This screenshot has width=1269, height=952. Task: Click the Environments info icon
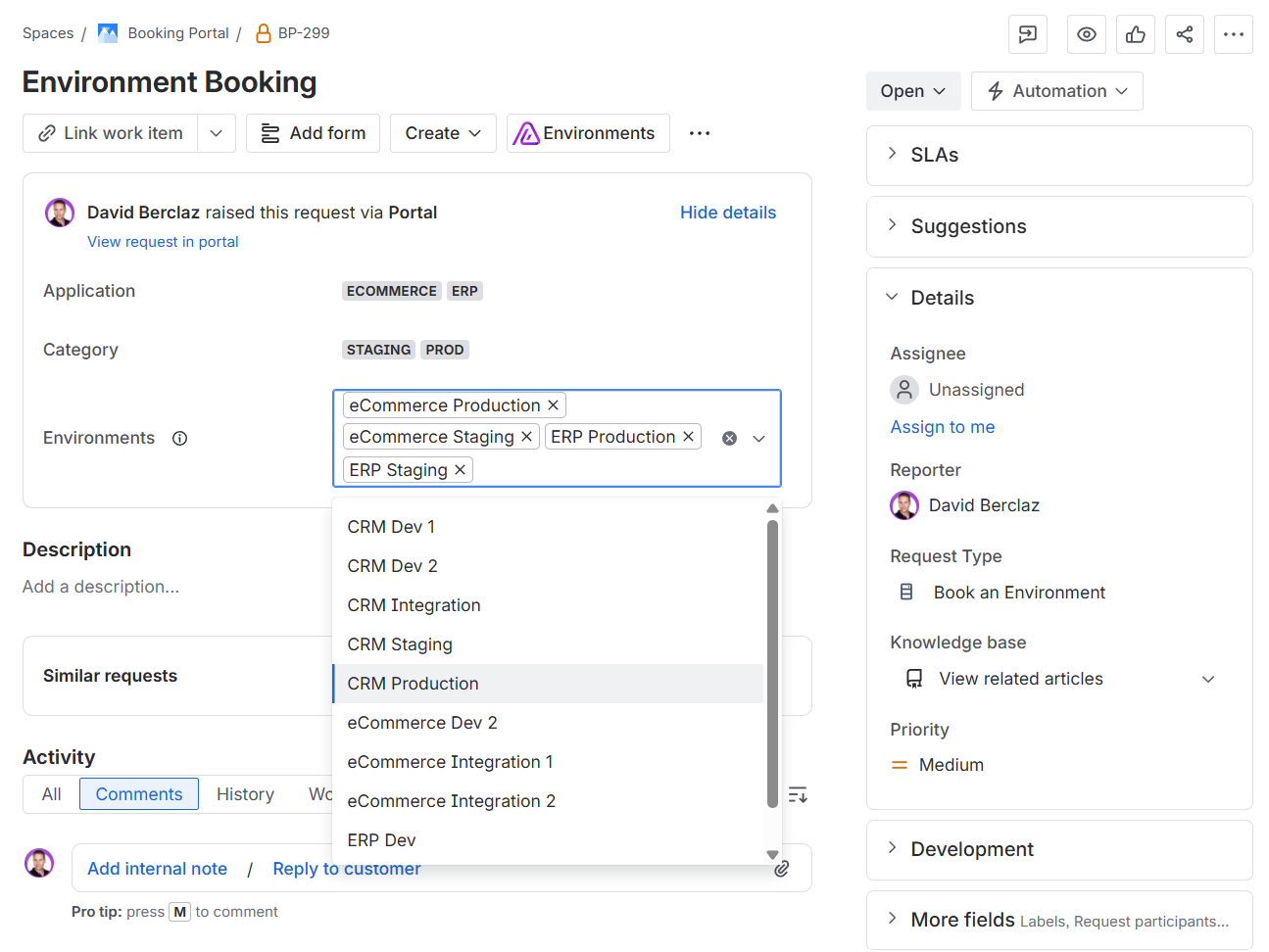coord(180,438)
